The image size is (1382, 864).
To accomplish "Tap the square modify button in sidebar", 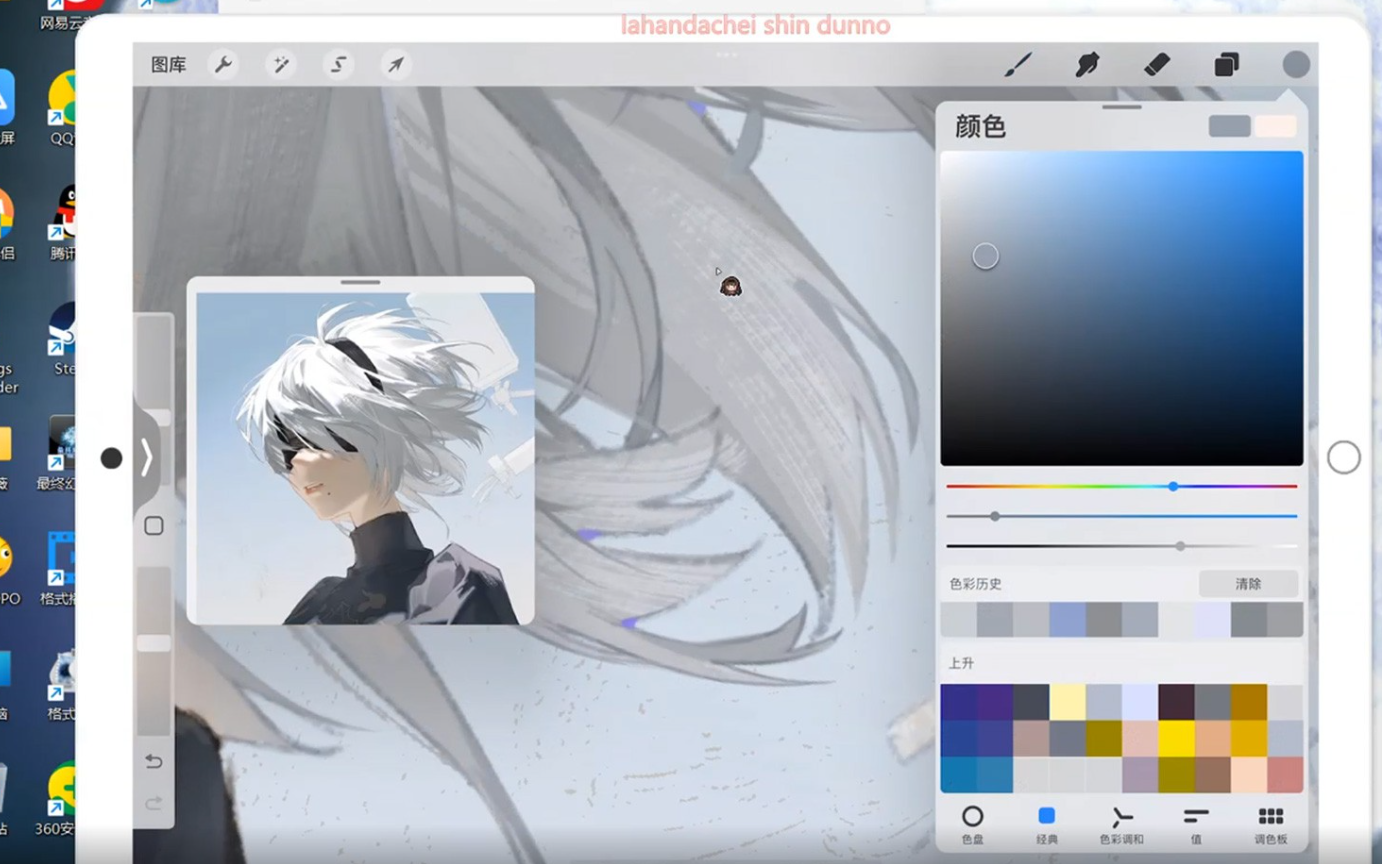I will (154, 526).
